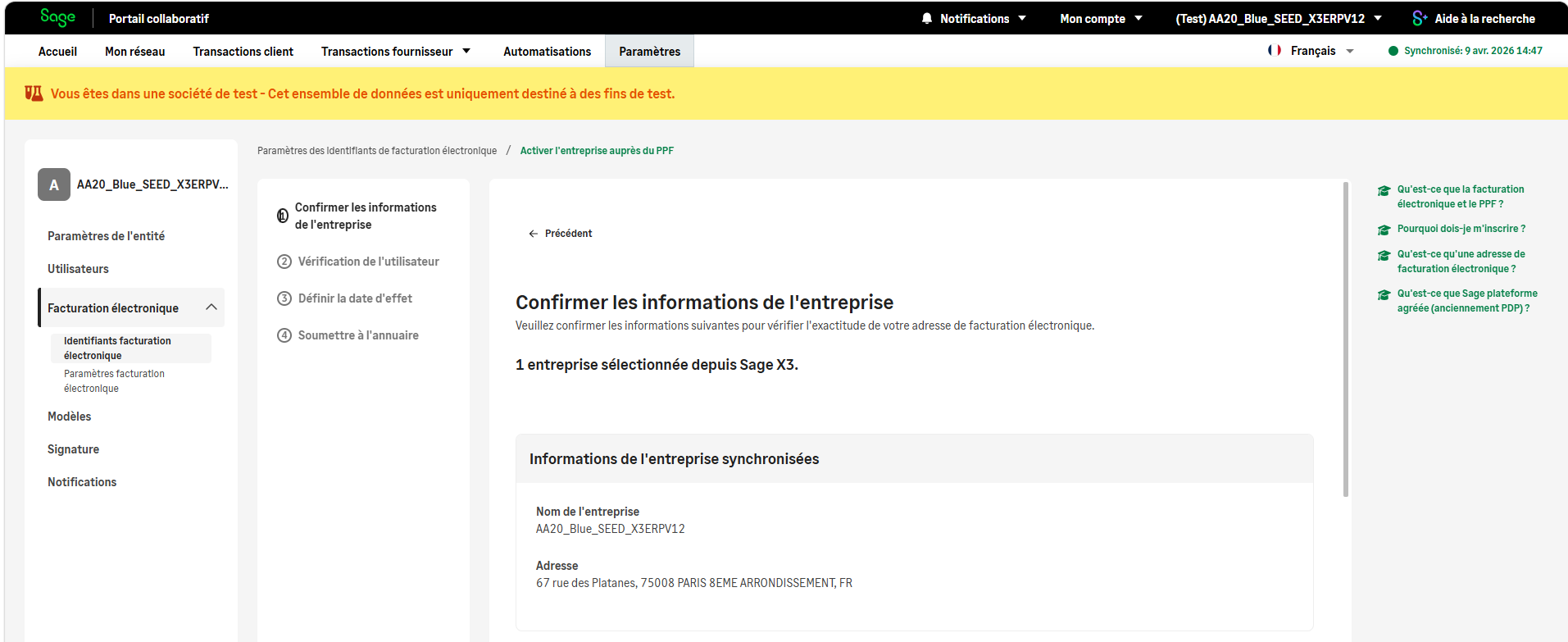Open help link about Sage plateforme agréée
1568x642 pixels.
pos(1467,301)
